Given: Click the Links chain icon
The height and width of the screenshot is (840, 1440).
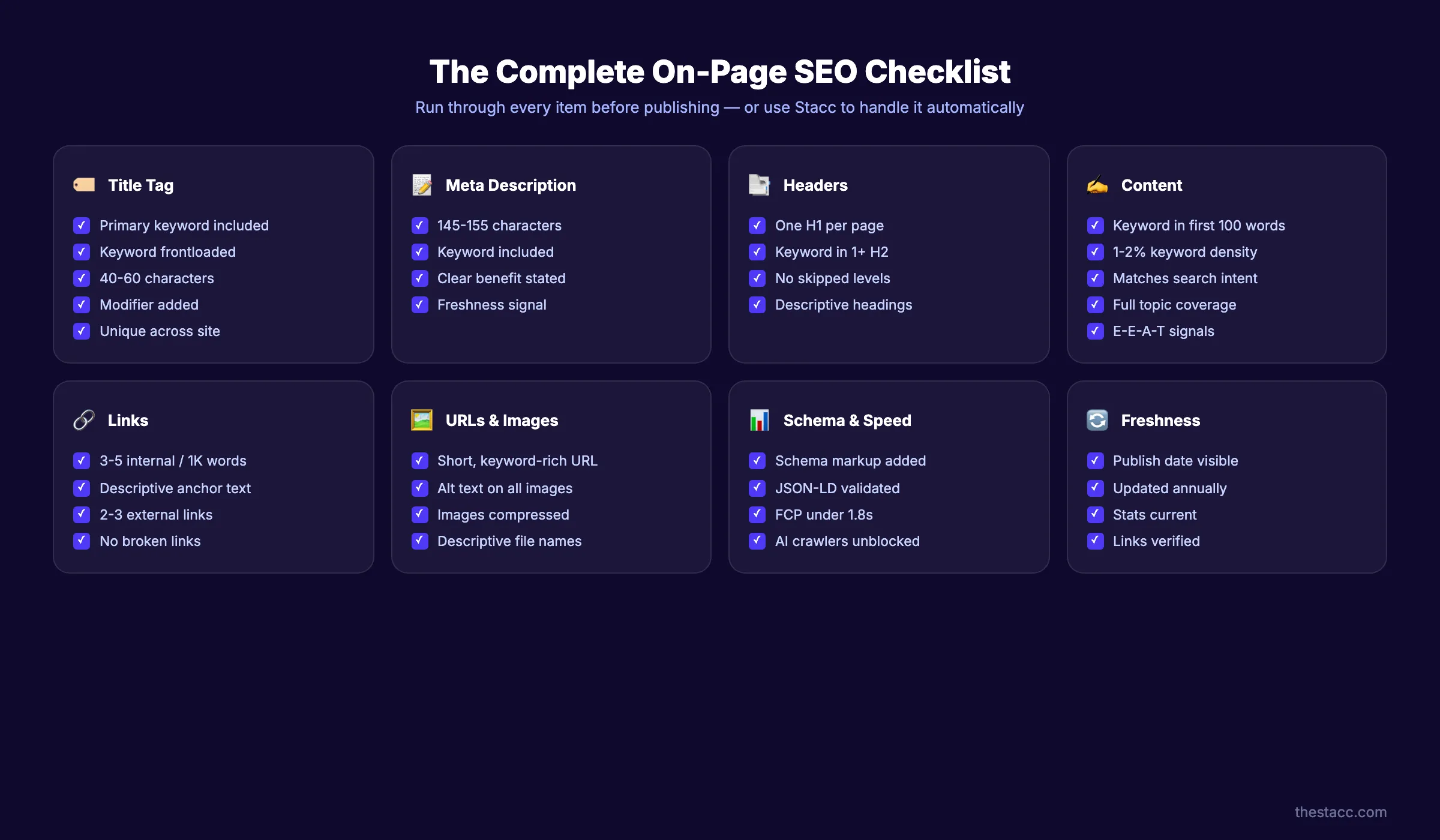Looking at the screenshot, I should 83,420.
